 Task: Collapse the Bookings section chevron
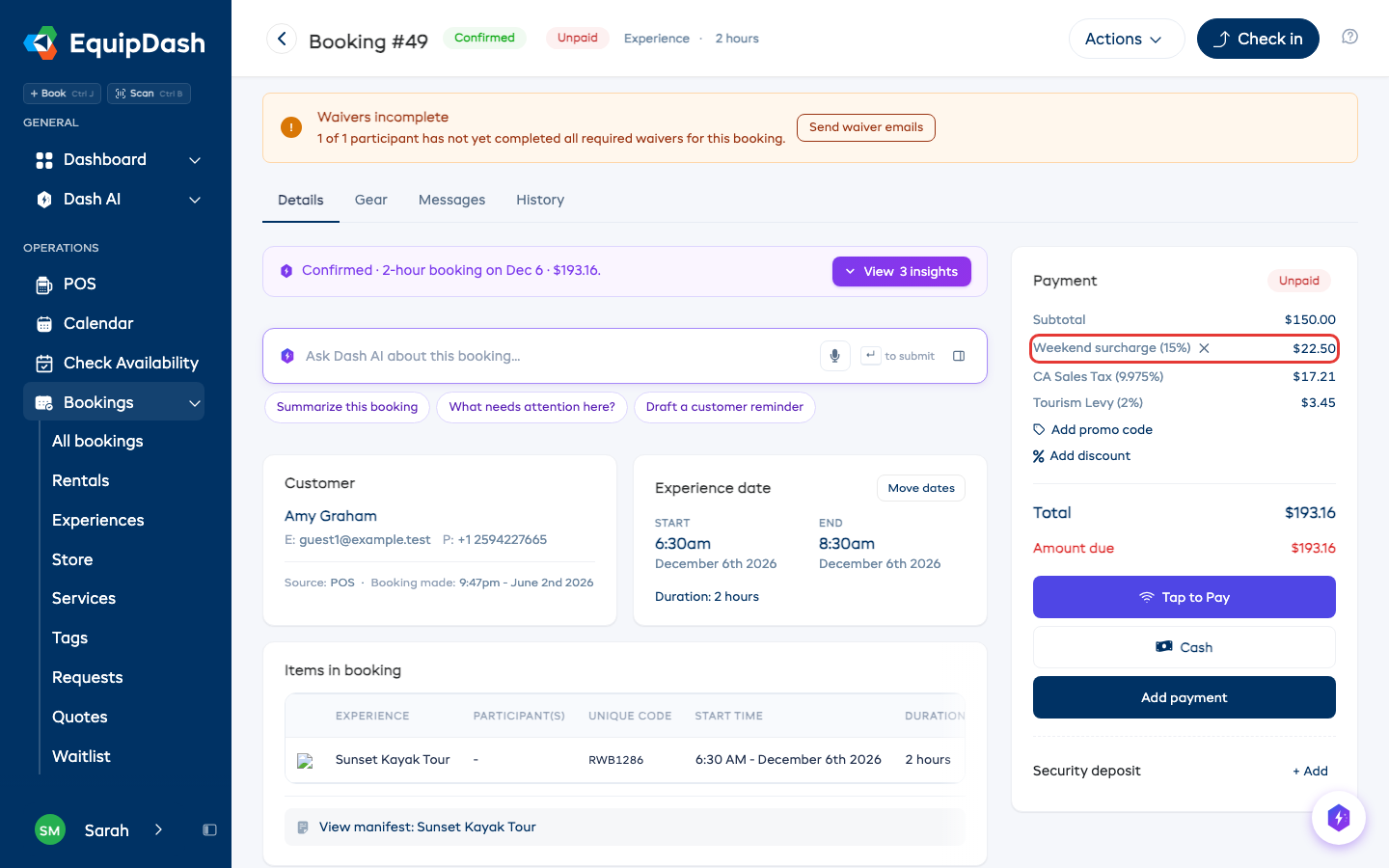click(x=195, y=403)
